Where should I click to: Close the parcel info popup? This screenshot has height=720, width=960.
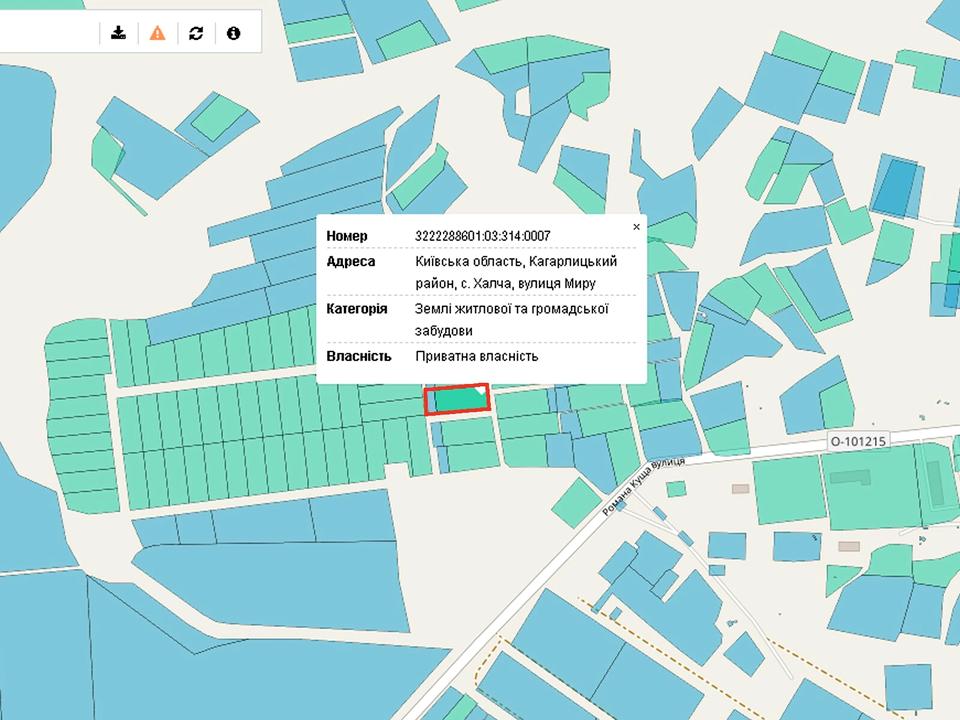(636, 227)
